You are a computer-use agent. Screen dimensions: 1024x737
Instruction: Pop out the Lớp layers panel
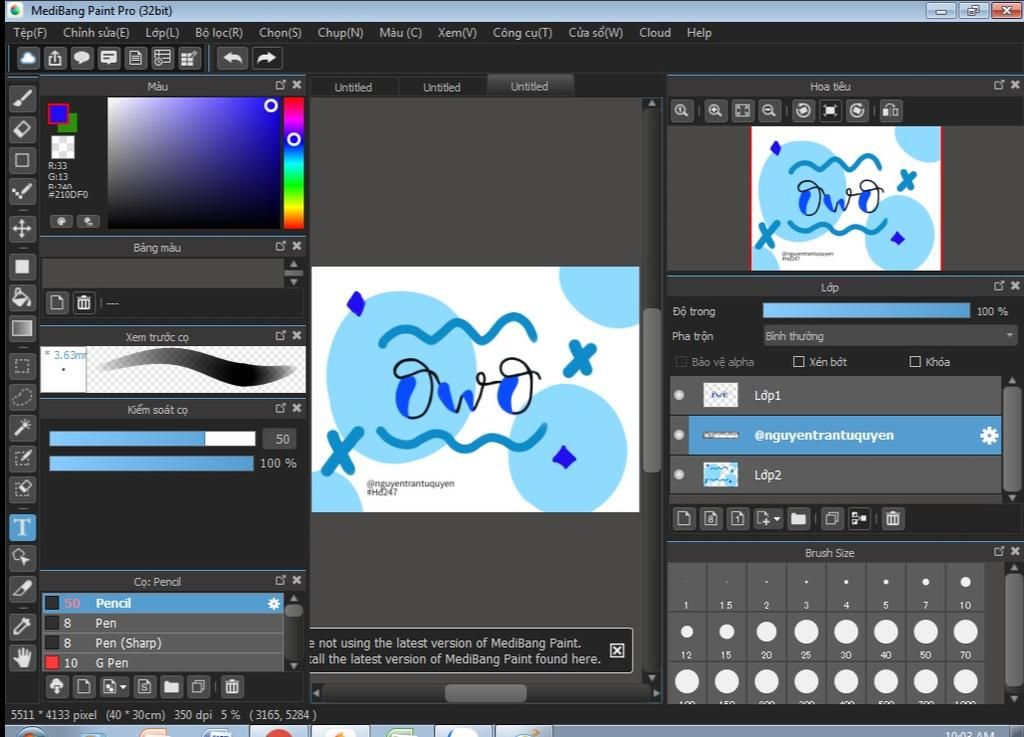[x=999, y=286]
